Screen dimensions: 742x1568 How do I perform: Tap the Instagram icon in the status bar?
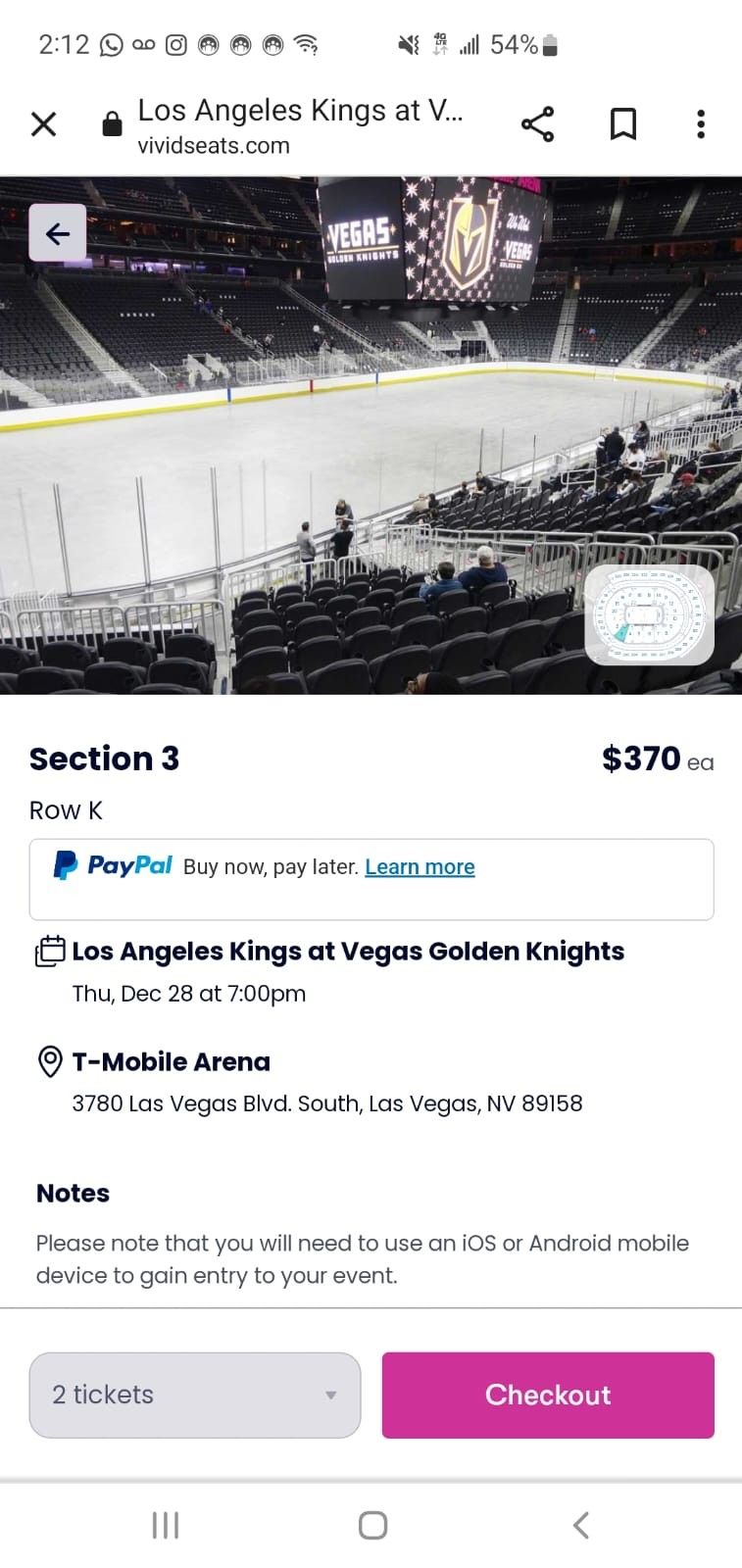coord(177,44)
